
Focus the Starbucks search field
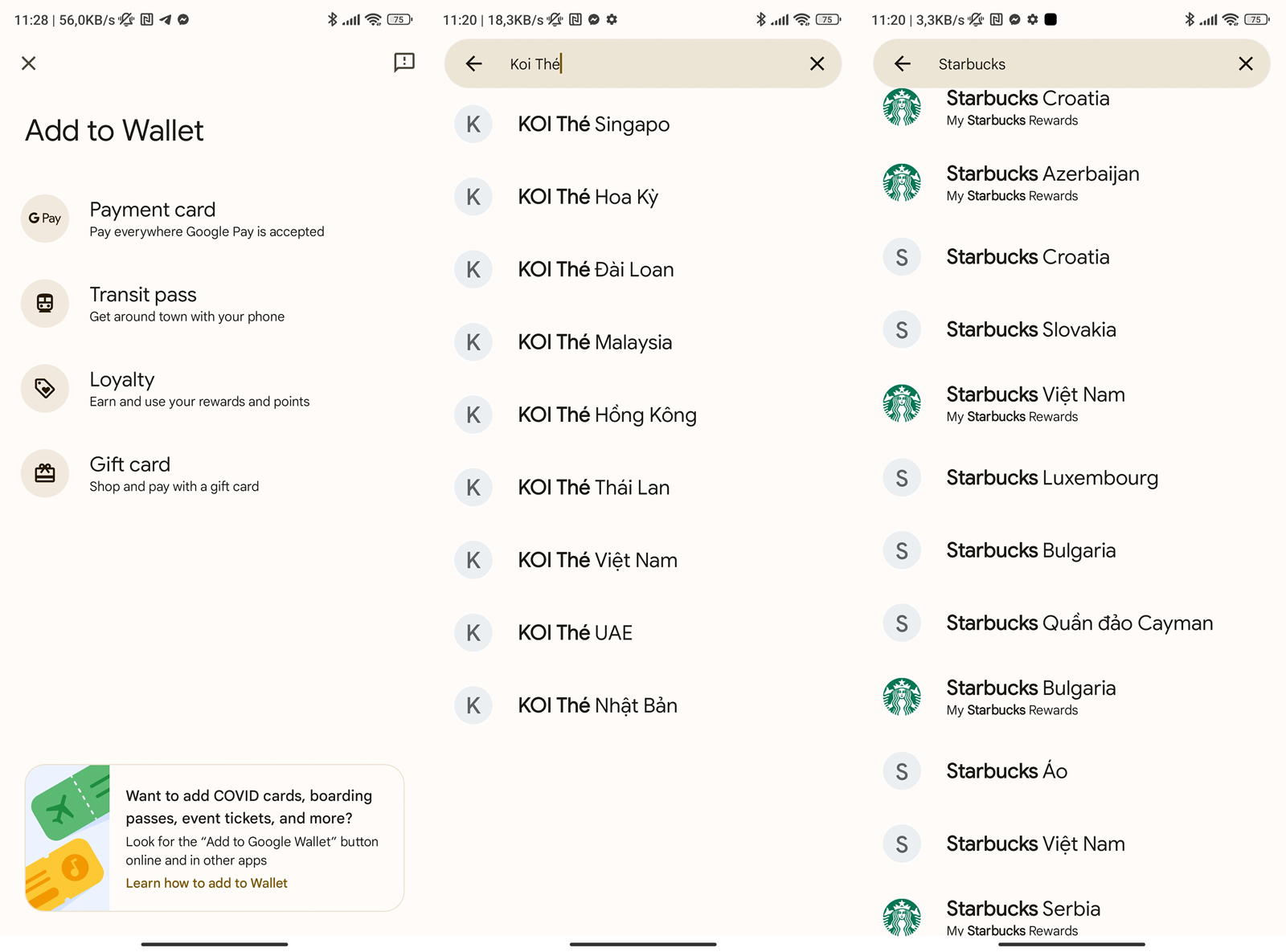(1071, 63)
